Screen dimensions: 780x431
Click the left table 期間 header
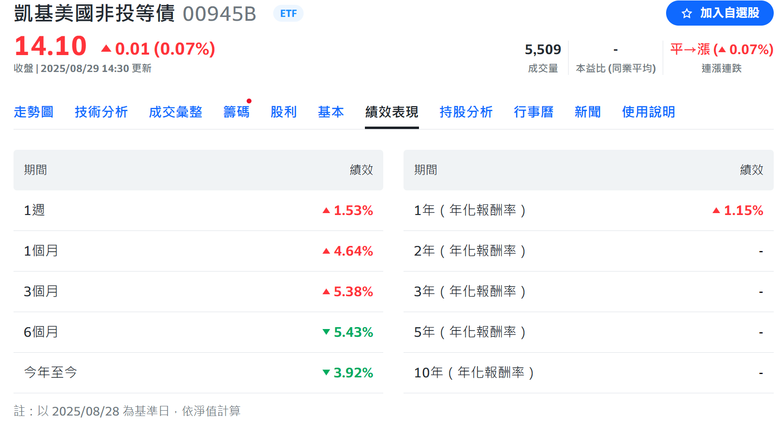pyautogui.click(x=35, y=170)
